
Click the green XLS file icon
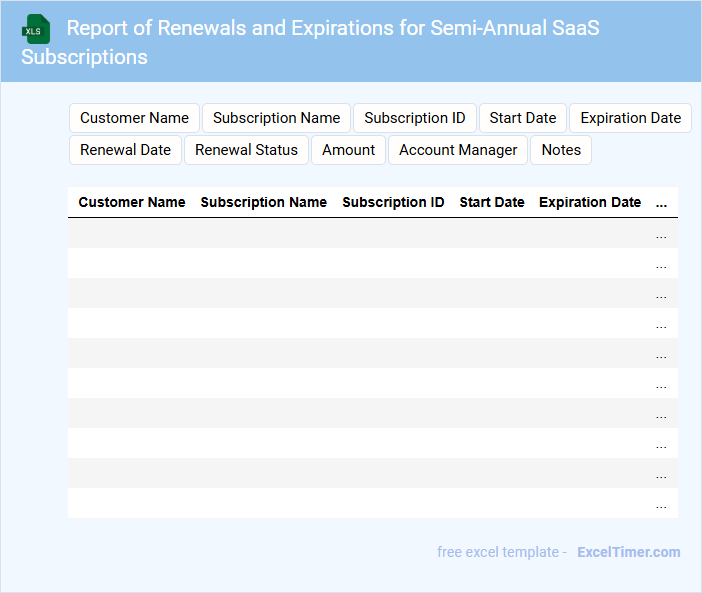(x=36, y=29)
